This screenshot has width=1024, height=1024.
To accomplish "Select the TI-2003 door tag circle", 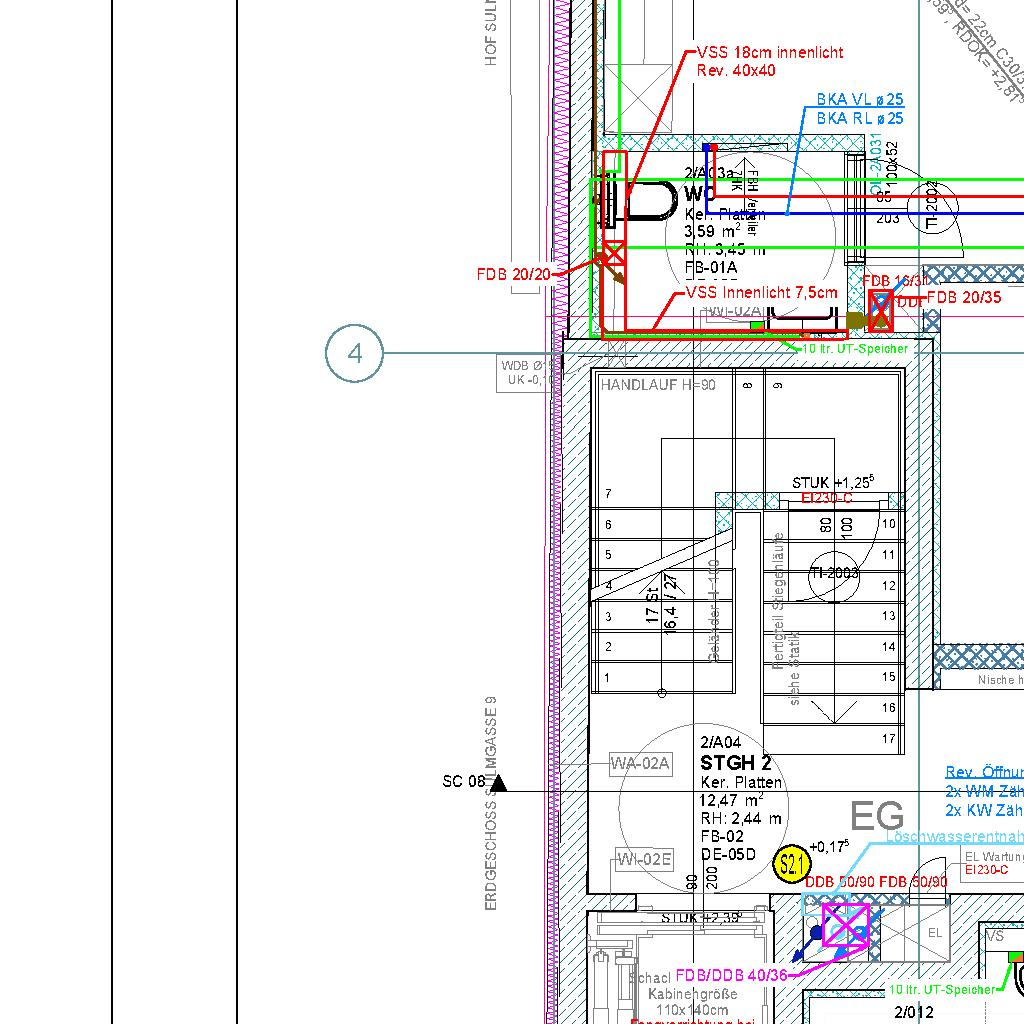I will [x=834, y=574].
